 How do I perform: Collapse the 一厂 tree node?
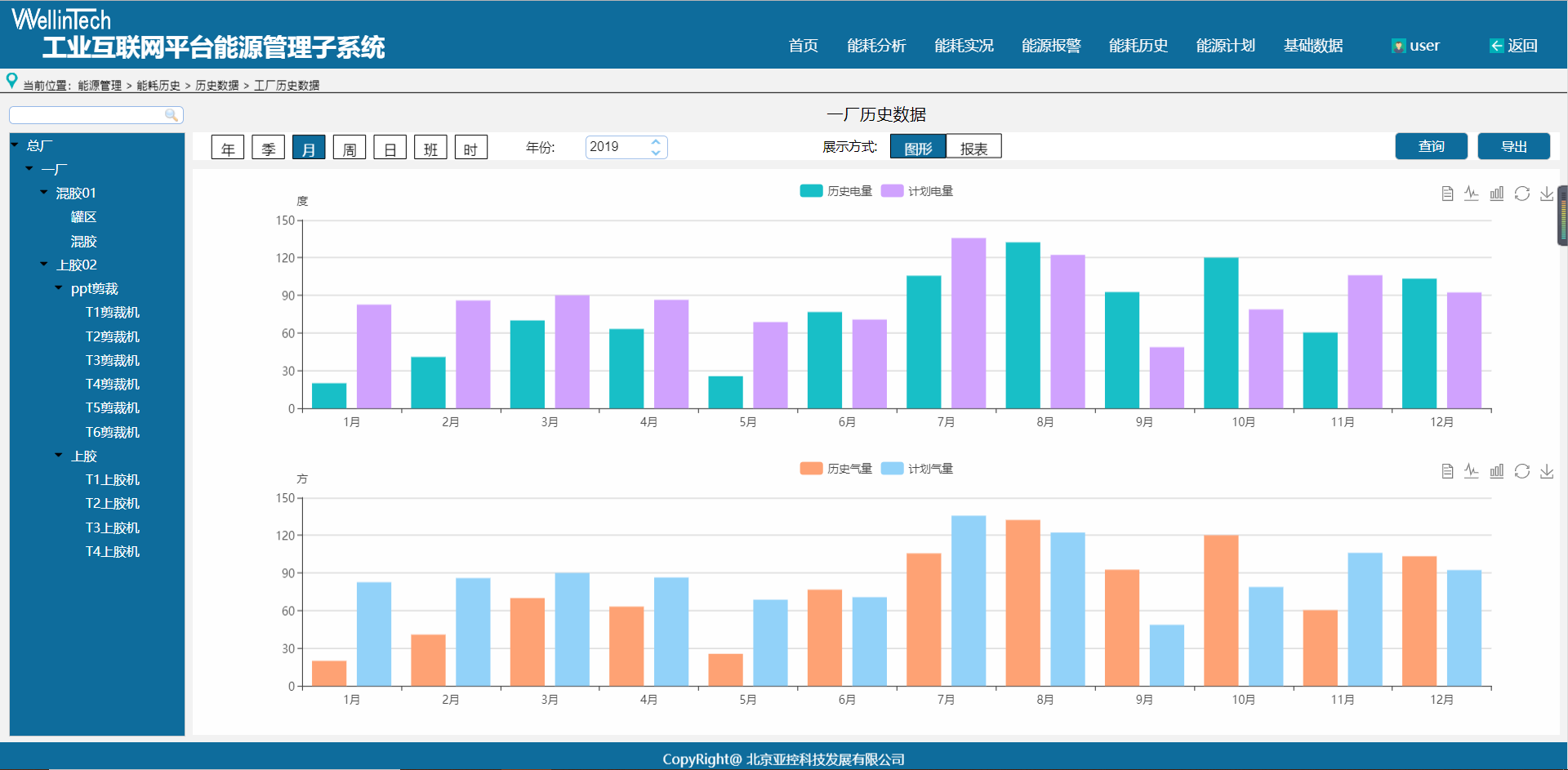[x=29, y=169]
